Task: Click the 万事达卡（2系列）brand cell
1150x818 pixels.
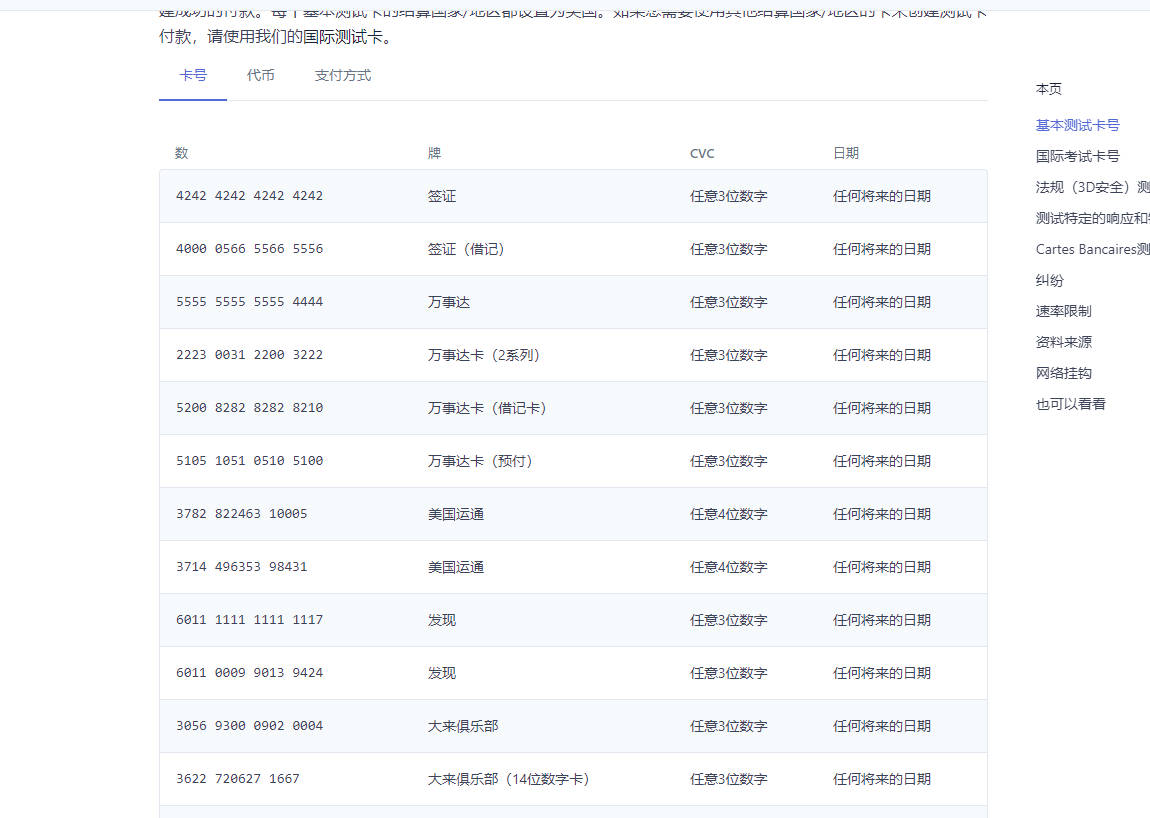Action: pyautogui.click(x=484, y=355)
